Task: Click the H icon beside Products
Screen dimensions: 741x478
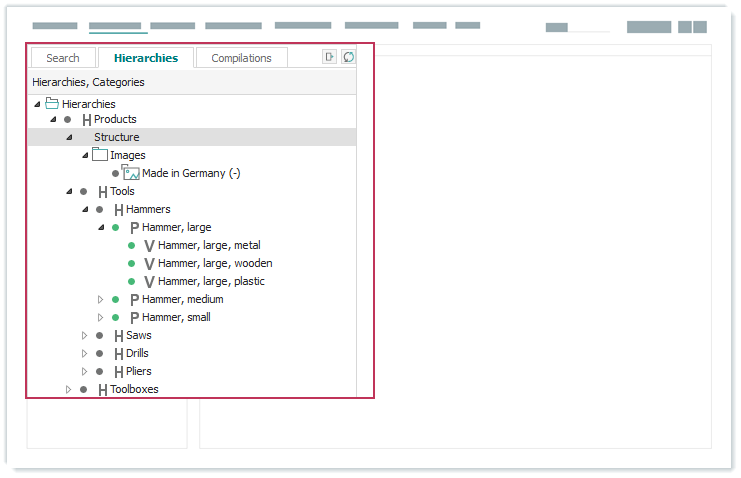Action: coord(86,120)
